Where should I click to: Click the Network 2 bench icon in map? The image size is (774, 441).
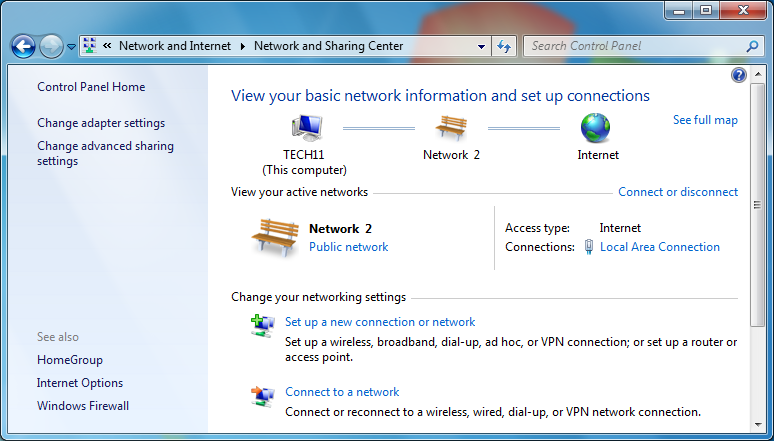coord(451,127)
